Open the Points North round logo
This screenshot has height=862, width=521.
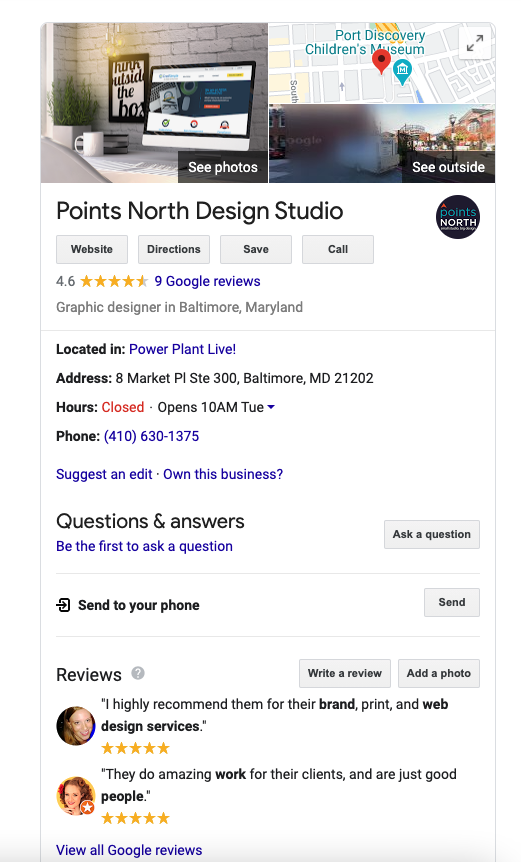[x=457, y=217]
